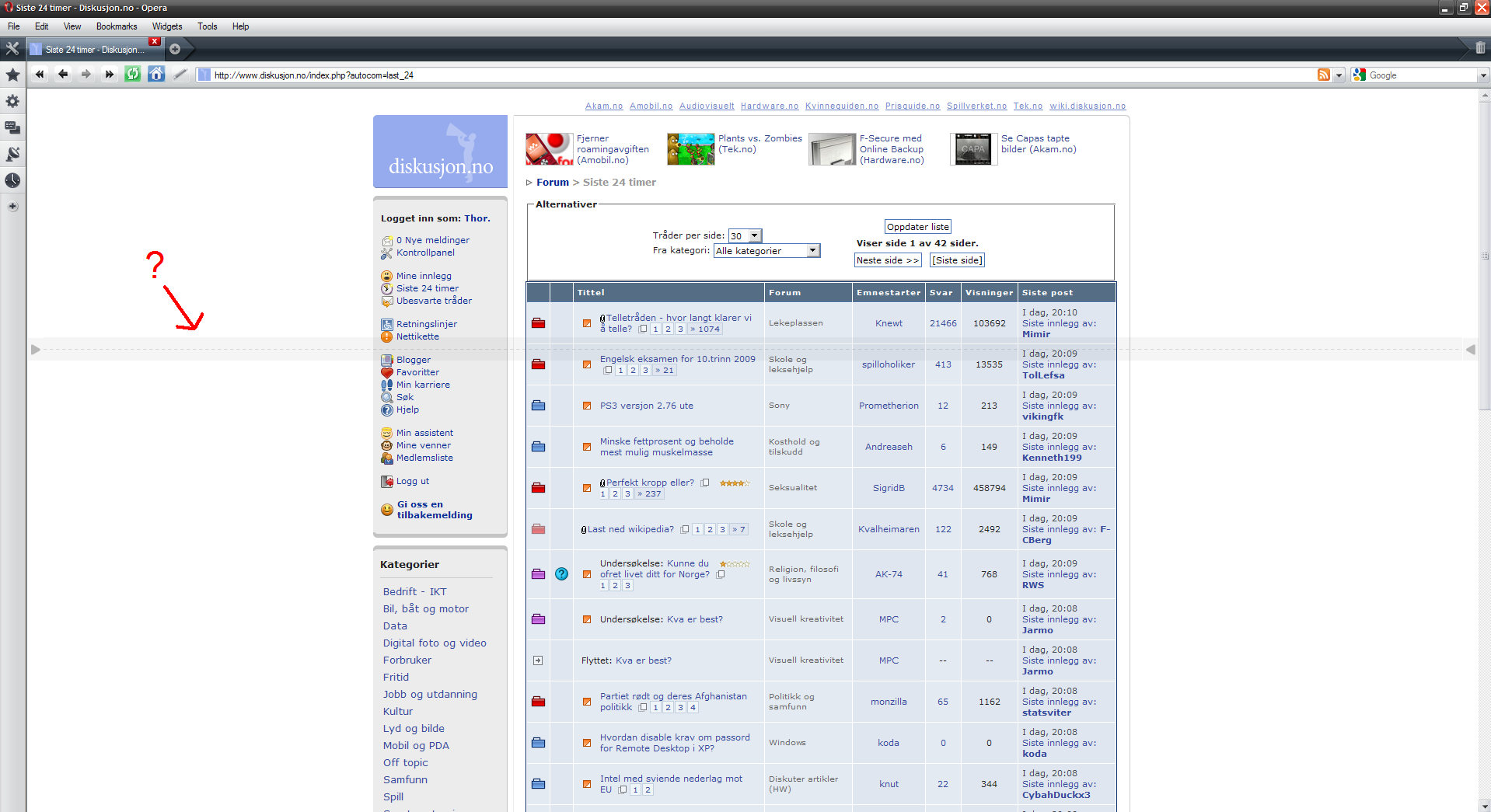This screenshot has width=1491, height=812.
Task: Click the Neste side >> button
Action: tap(888, 260)
